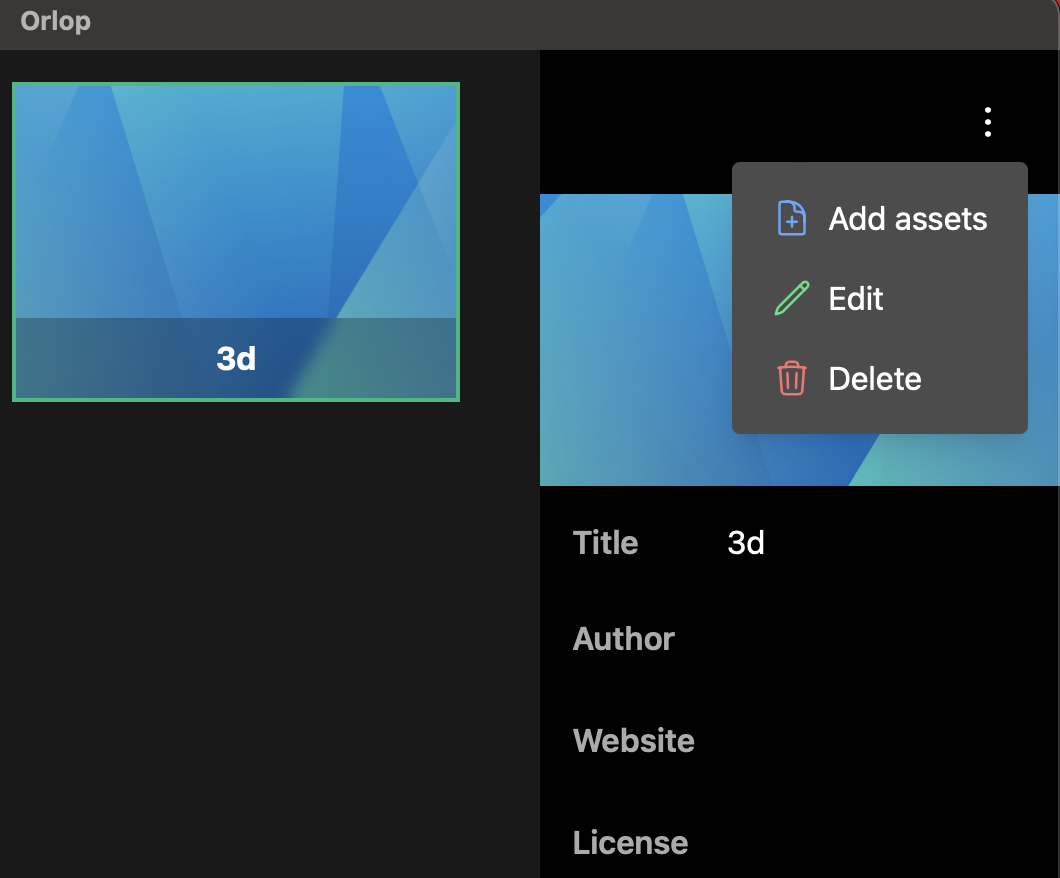Screen dimensions: 1060x878
Task: Click the green pencil Edit icon
Action: 792,298
